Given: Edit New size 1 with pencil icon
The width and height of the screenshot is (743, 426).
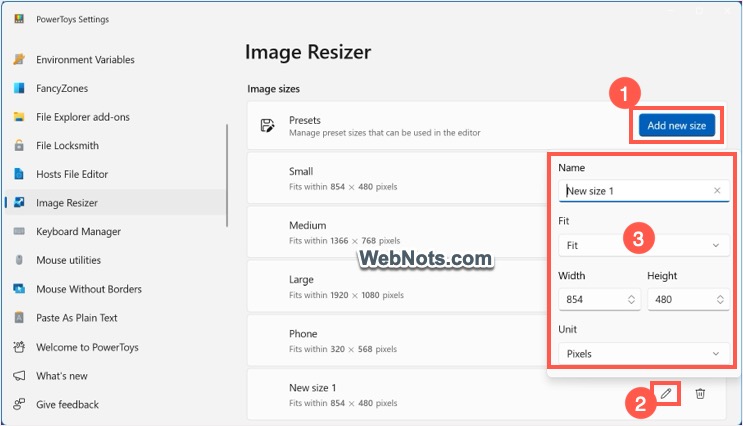Looking at the screenshot, I should click(666, 393).
